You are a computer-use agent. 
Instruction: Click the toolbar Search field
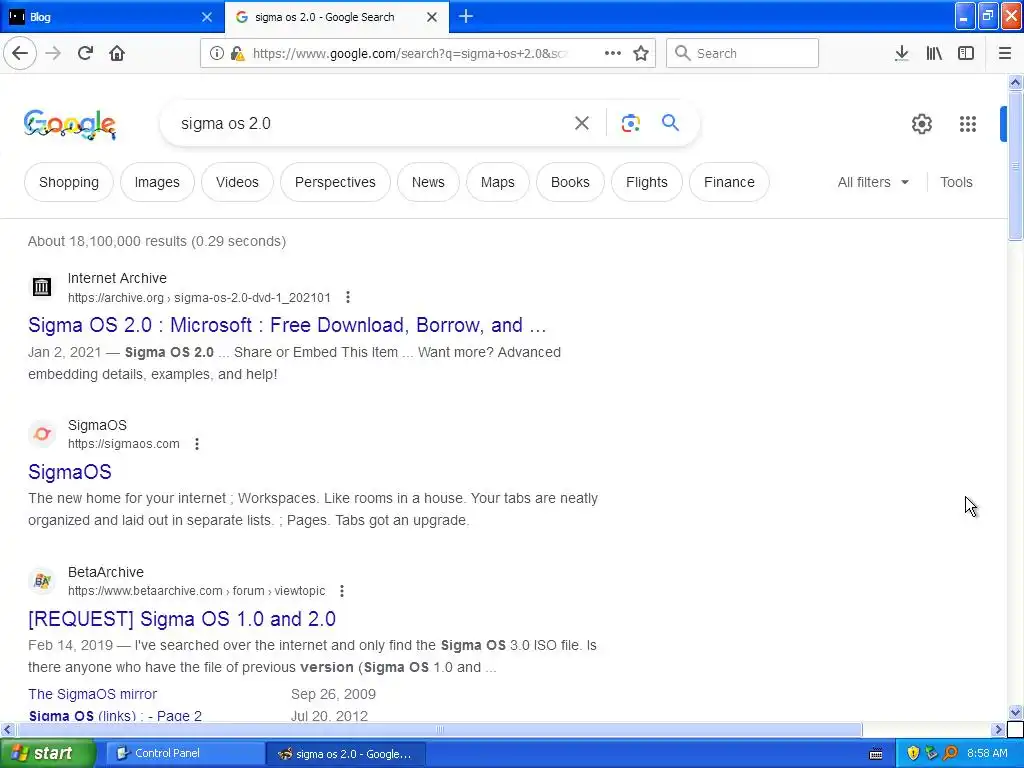tap(743, 53)
